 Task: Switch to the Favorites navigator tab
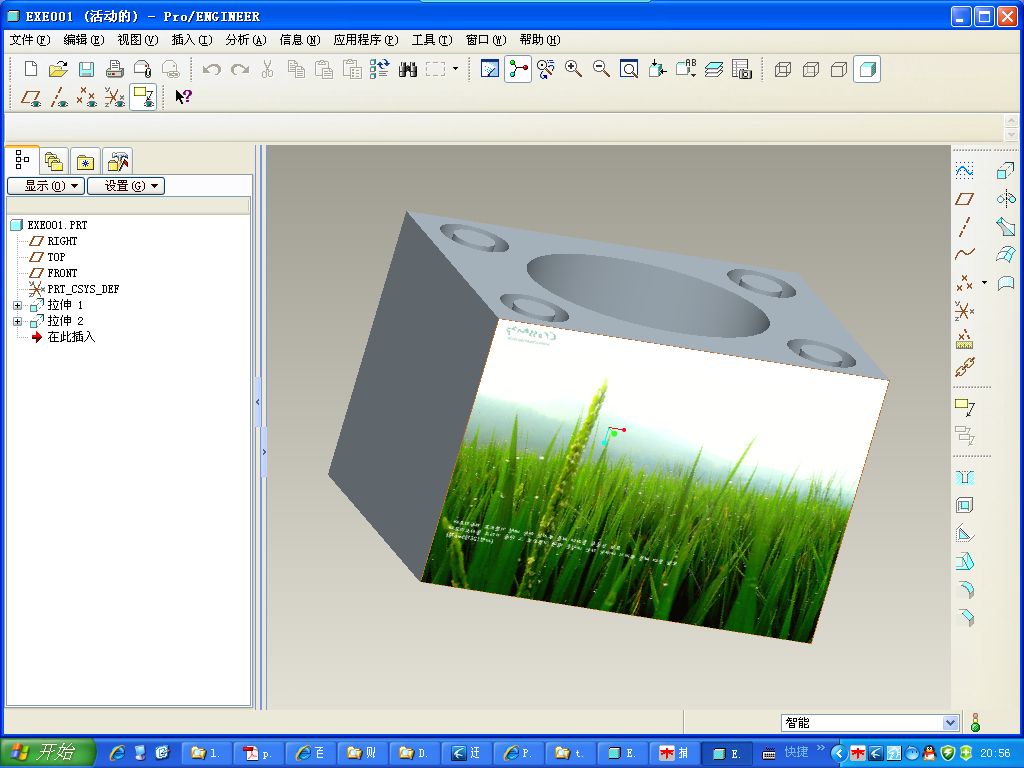pyautogui.click(x=85, y=161)
